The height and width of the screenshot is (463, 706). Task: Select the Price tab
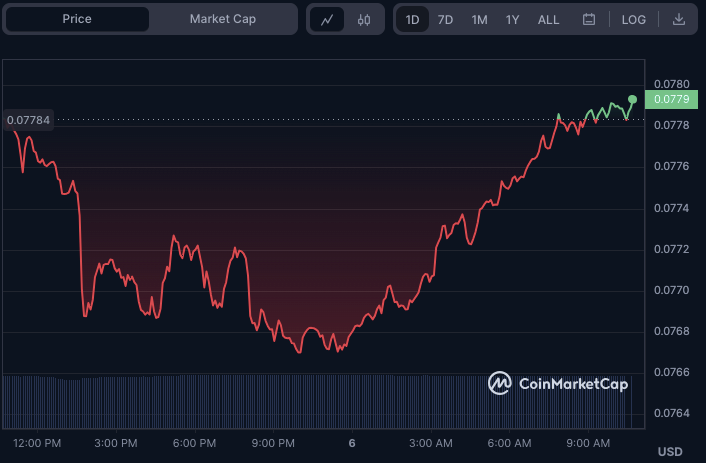[x=77, y=19]
